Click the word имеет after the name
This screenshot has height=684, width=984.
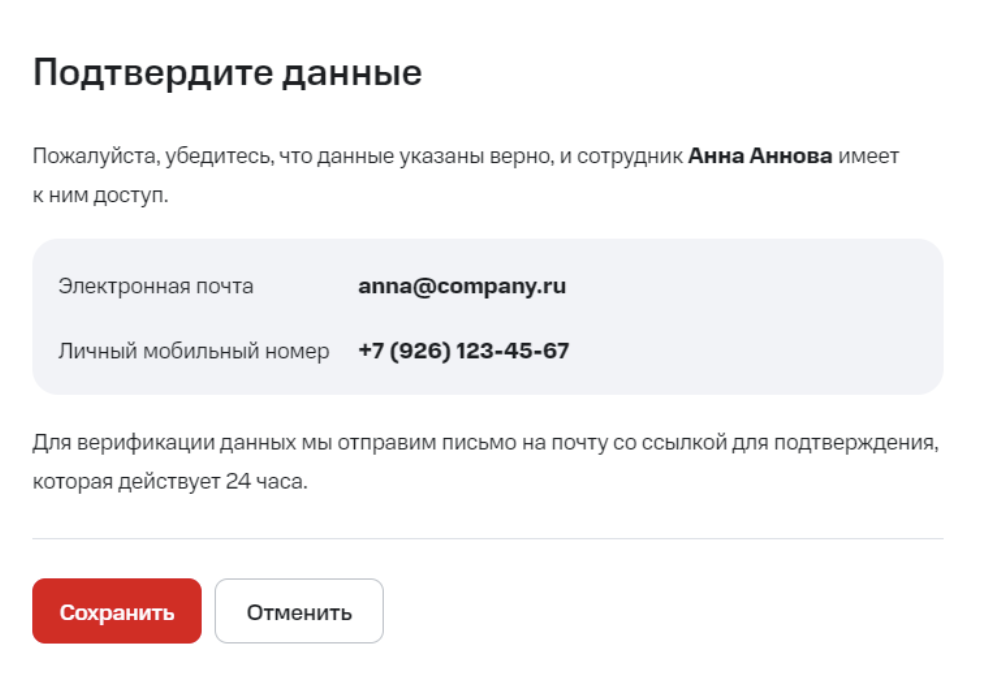(x=868, y=157)
